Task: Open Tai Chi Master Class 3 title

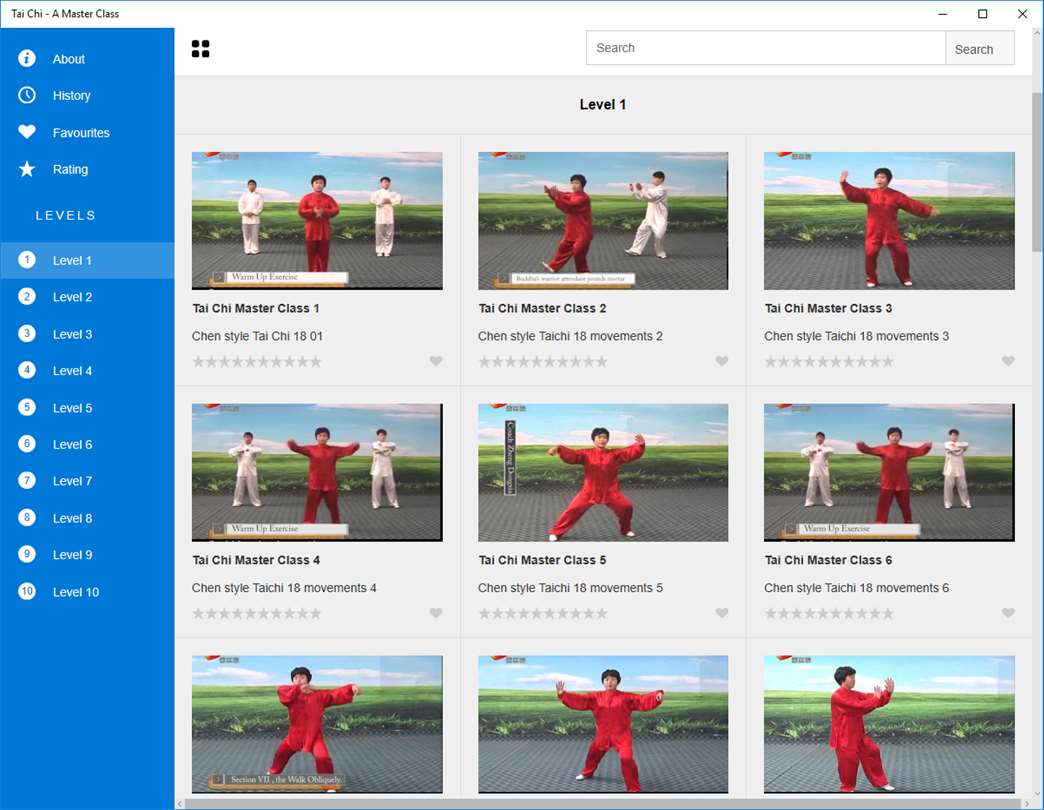Action: [x=828, y=308]
